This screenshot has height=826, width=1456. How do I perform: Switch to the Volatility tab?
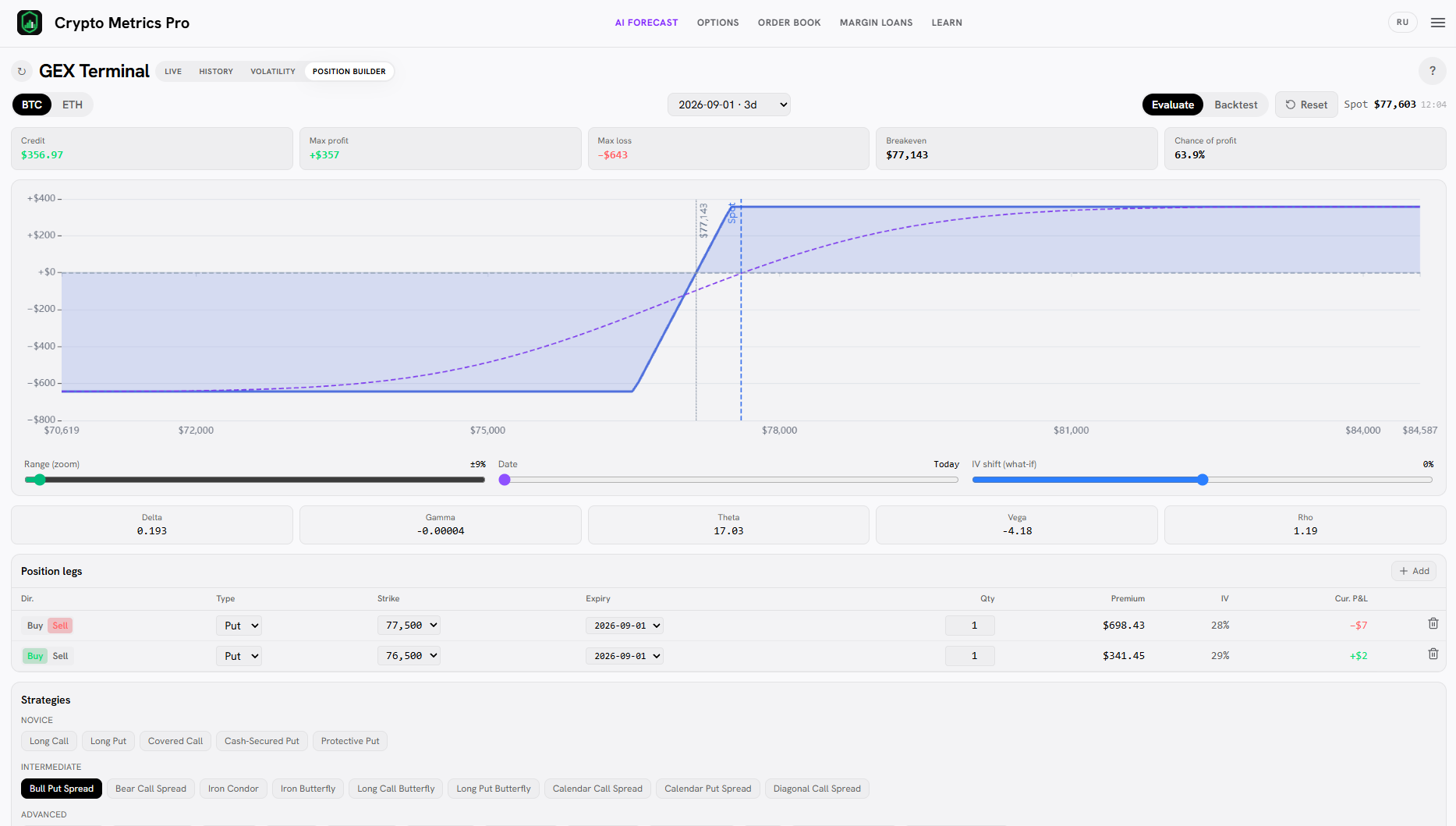(273, 71)
